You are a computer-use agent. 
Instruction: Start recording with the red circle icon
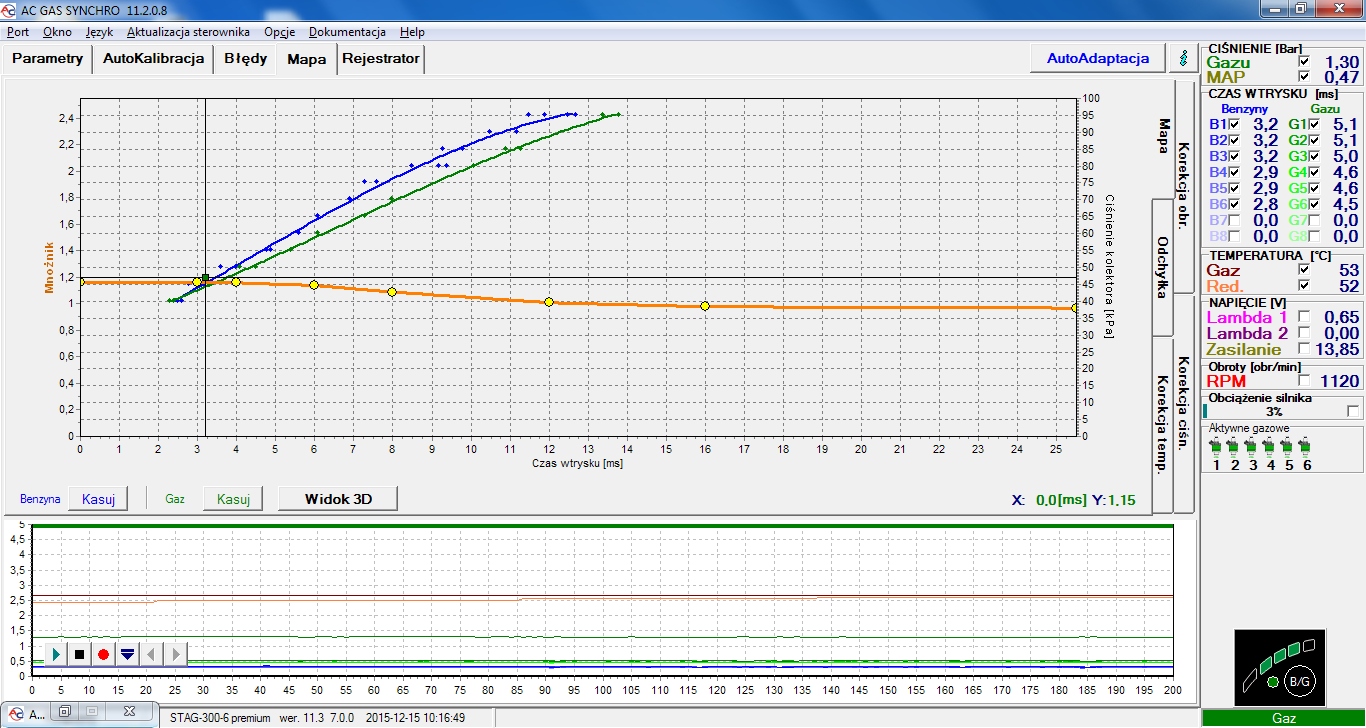click(x=103, y=654)
